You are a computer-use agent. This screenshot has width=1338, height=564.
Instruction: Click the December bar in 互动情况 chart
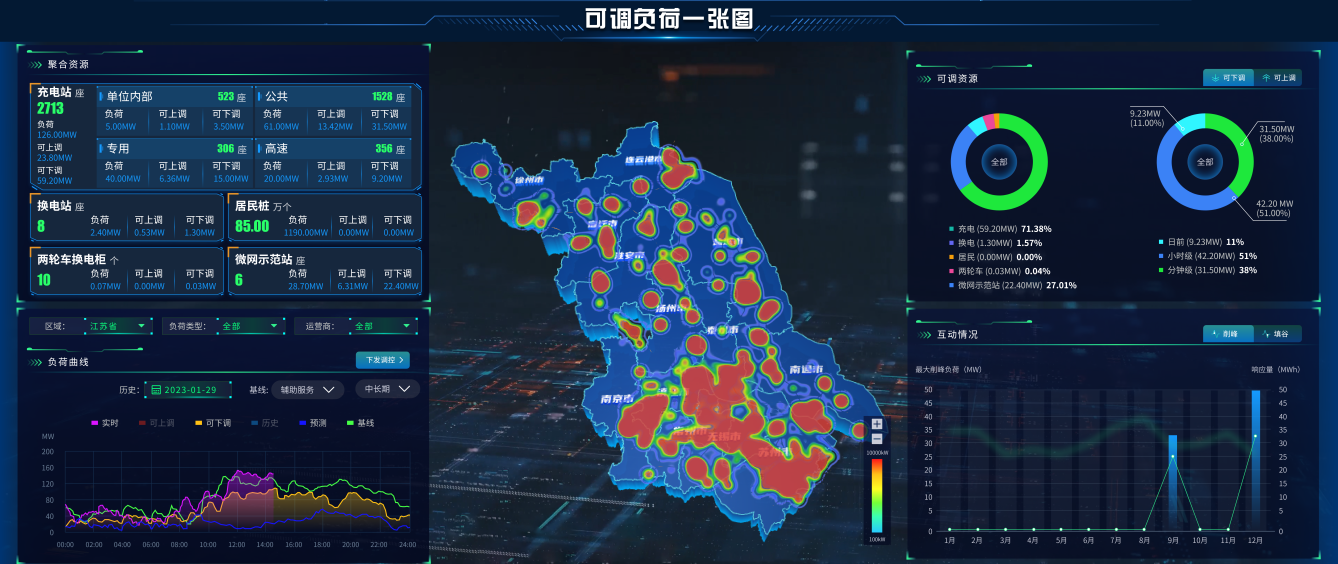1256,460
